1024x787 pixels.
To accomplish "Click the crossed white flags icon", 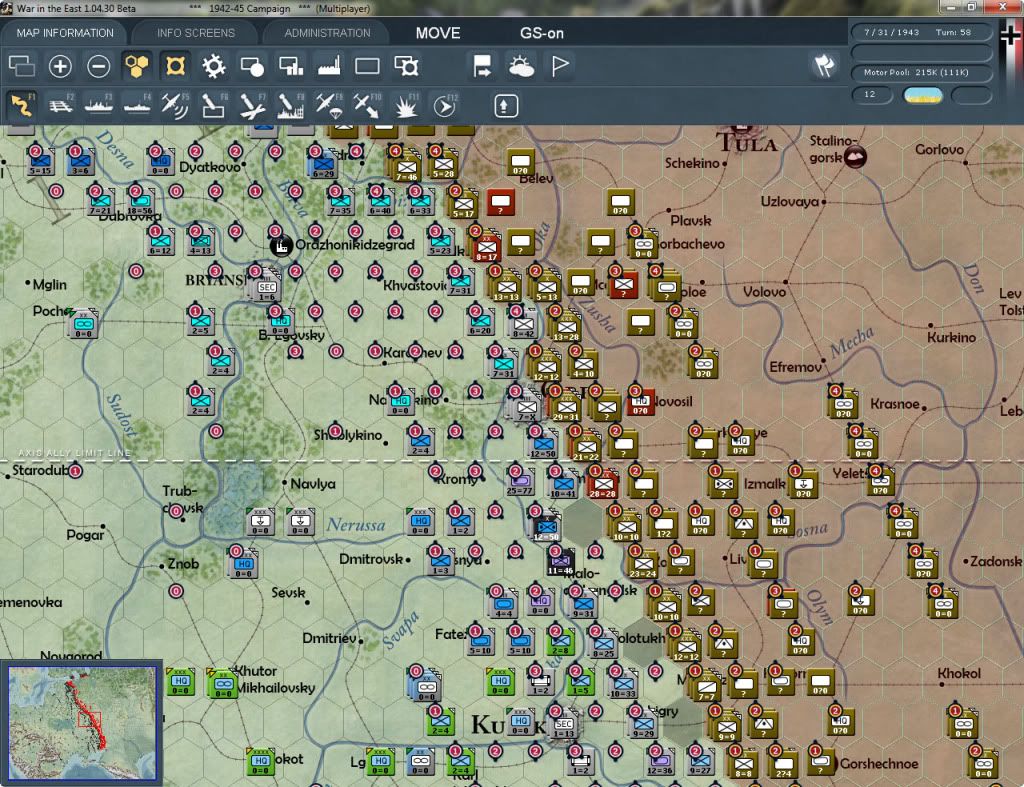I will (824, 65).
